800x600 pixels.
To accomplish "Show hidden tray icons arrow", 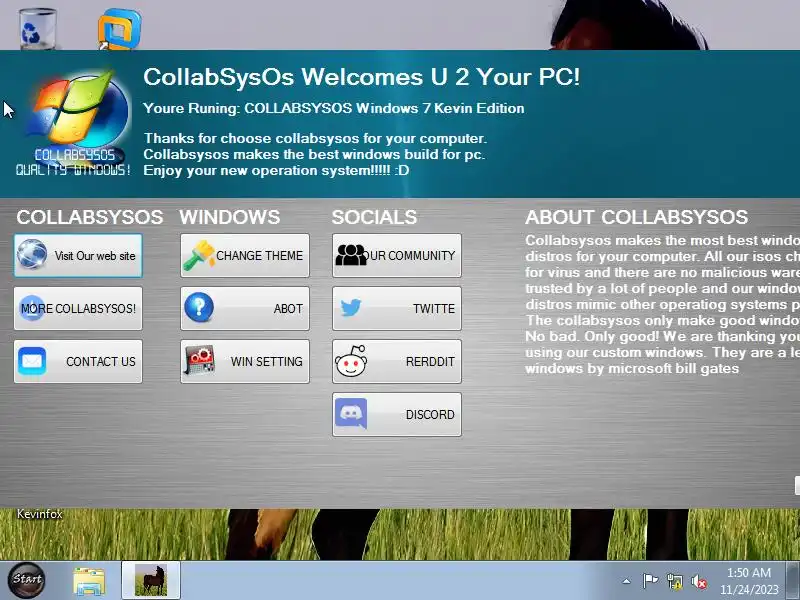I will [x=626, y=581].
